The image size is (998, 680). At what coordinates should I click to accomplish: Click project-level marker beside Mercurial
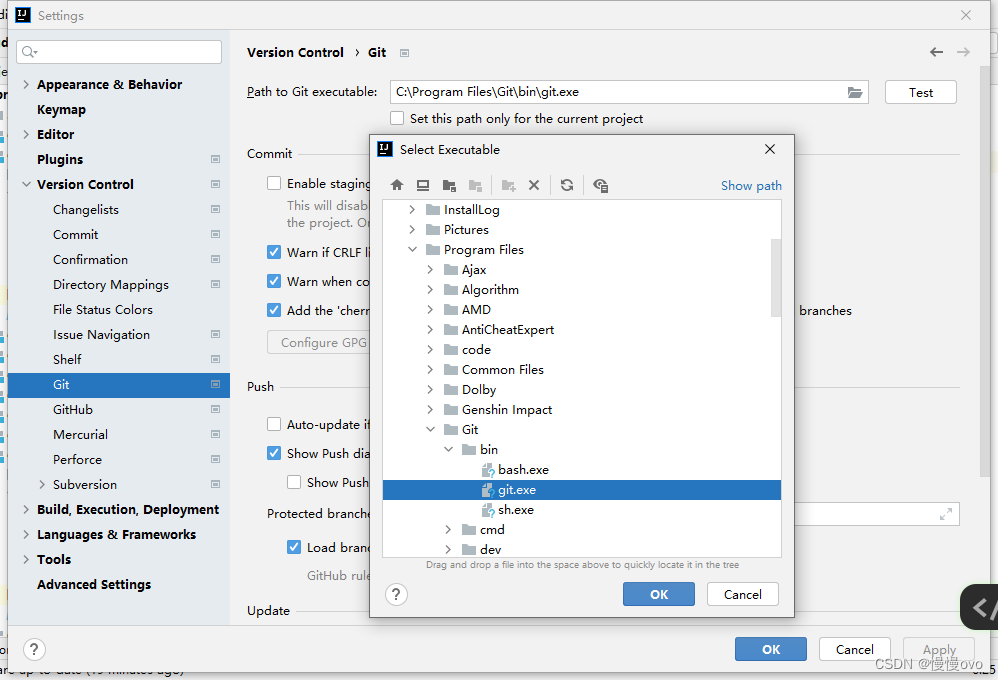[x=216, y=434]
